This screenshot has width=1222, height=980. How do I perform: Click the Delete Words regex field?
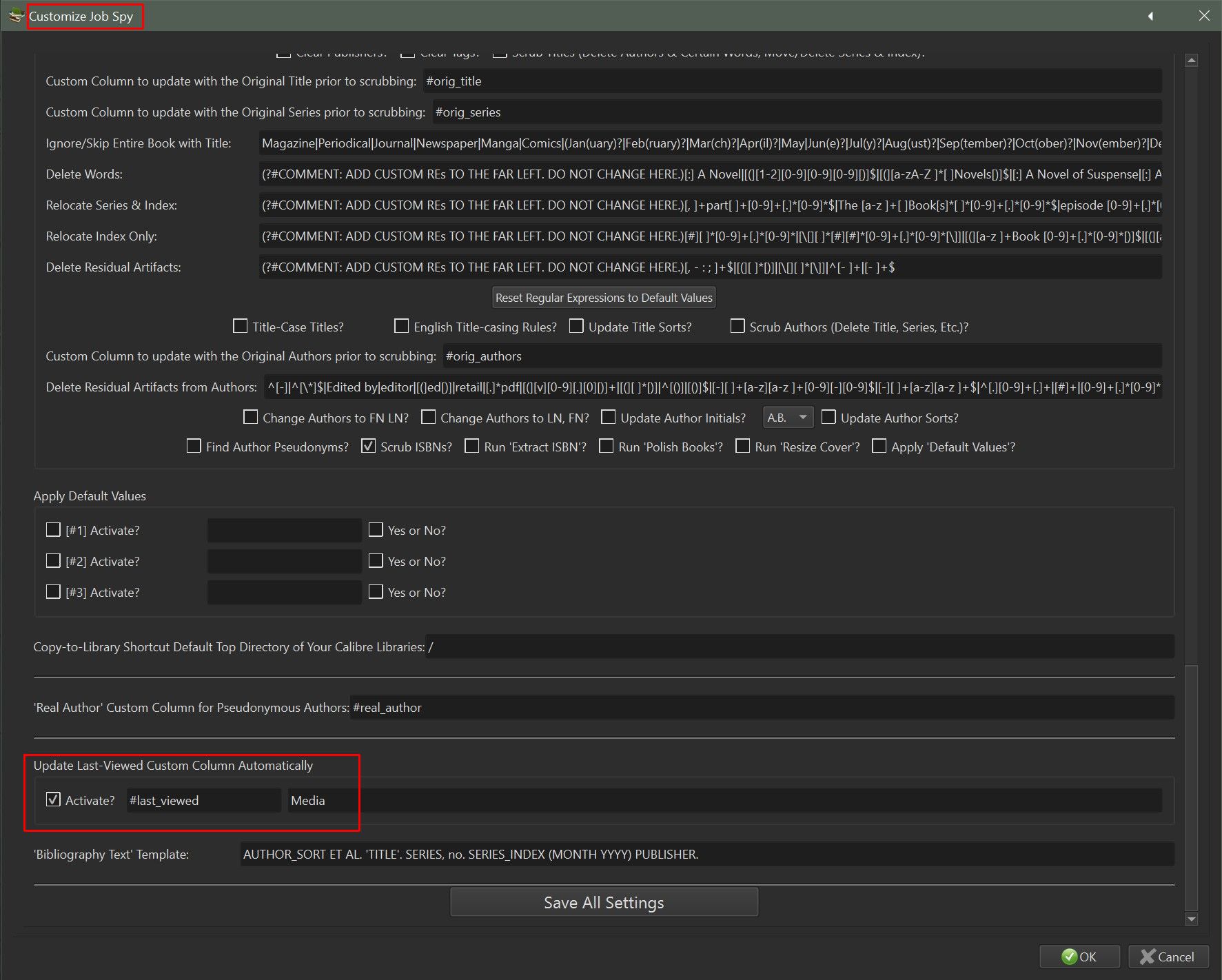coord(711,174)
